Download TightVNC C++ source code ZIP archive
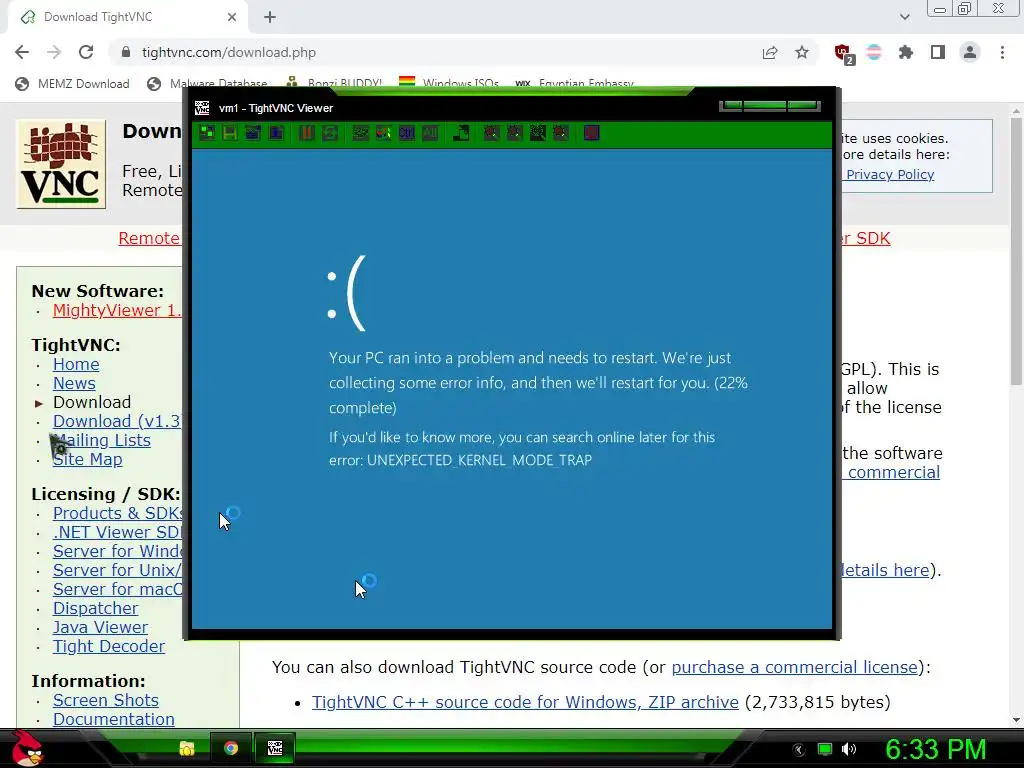This screenshot has width=1024, height=768. point(525,702)
